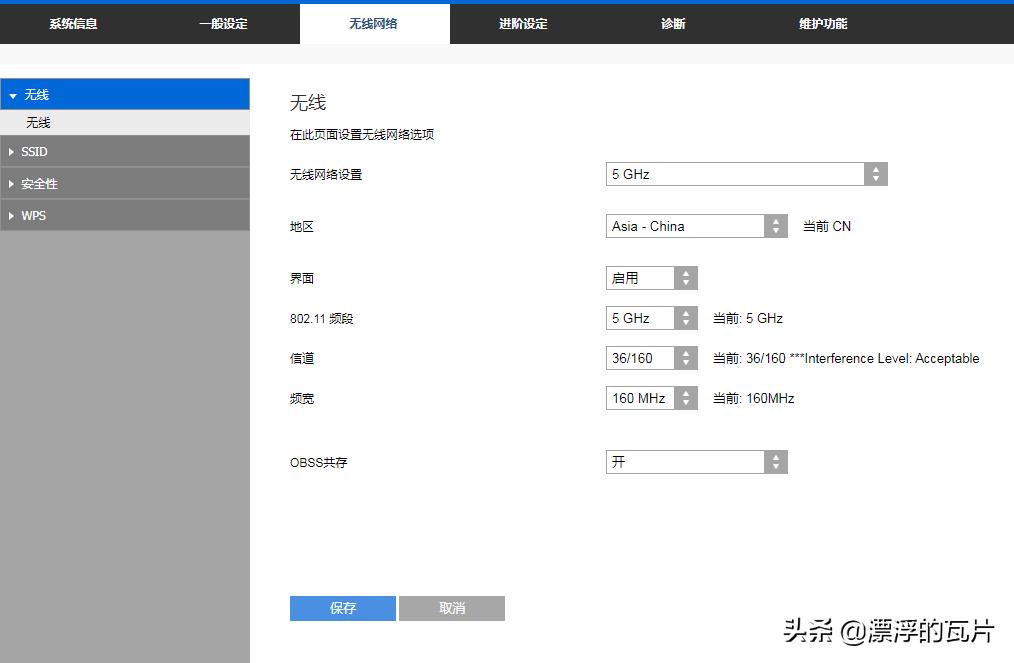Image resolution: width=1014 pixels, height=663 pixels.
Task: Click the OBSS共存 label
Action: 319,462
